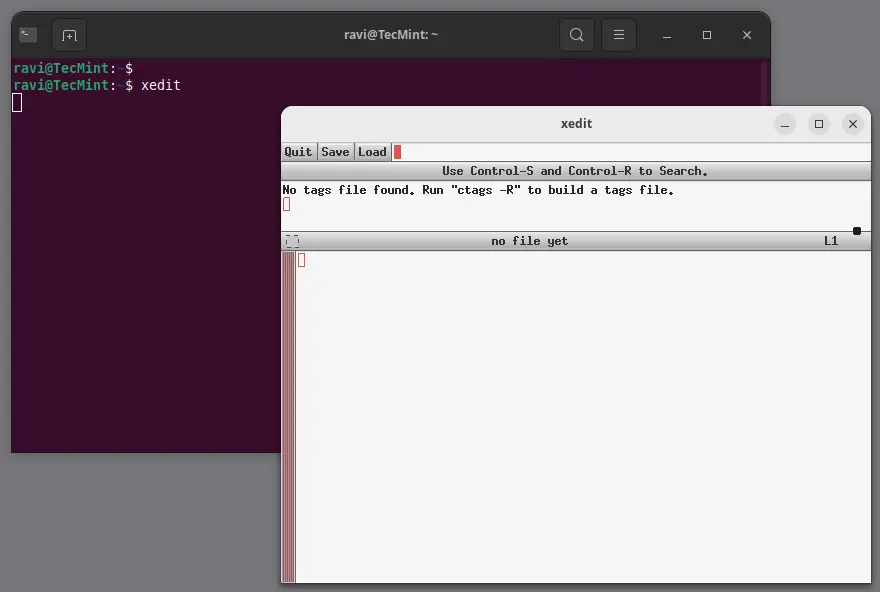Open the terminal hamburger menu
The height and width of the screenshot is (592, 880).
619,34
